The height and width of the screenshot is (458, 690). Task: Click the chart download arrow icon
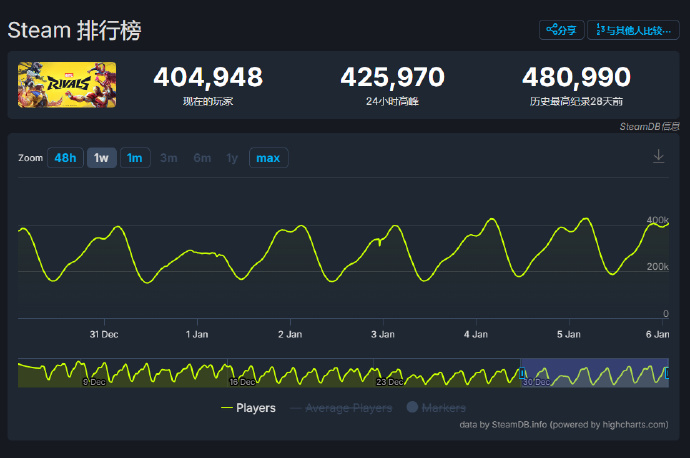(658, 156)
